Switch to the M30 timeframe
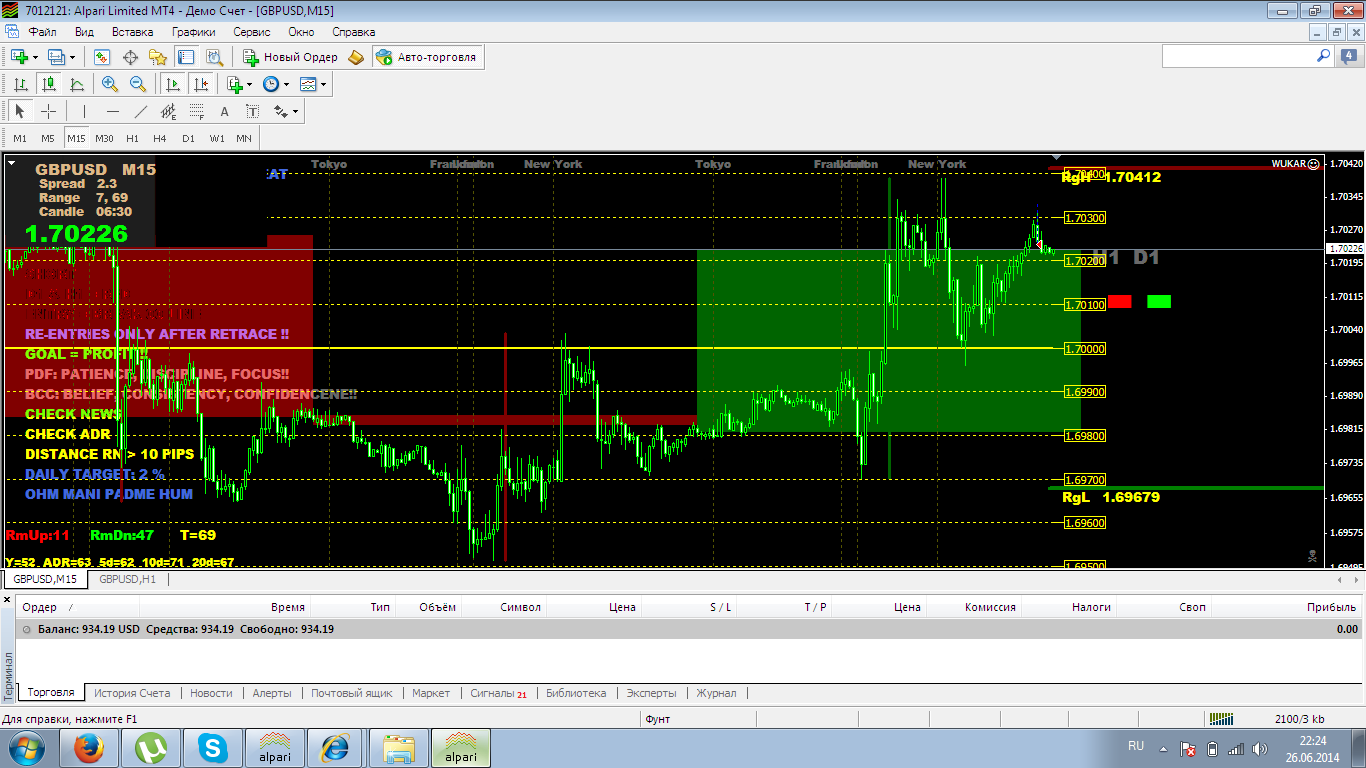This screenshot has width=1366, height=768. [x=104, y=138]
